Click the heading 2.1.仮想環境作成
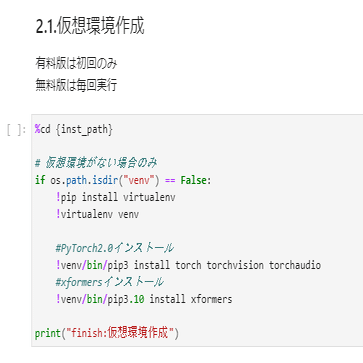Screen dimensions: 363x363 click(90, 27)
